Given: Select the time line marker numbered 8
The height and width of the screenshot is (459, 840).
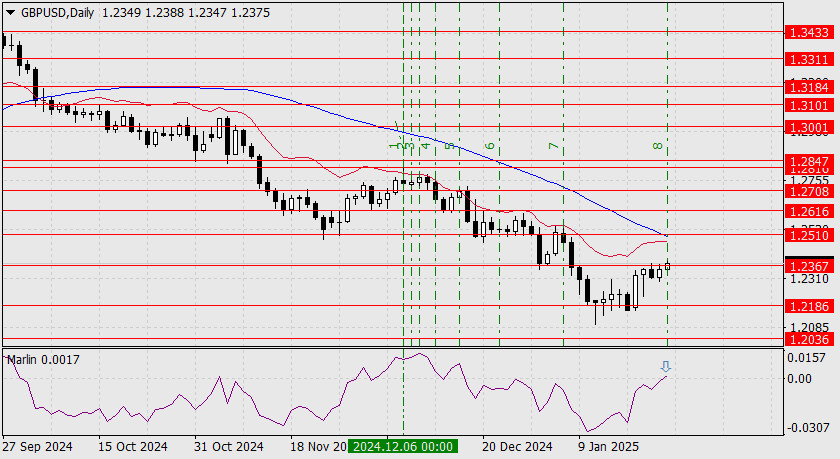Looking at the screenshot, I should [658, 146].
